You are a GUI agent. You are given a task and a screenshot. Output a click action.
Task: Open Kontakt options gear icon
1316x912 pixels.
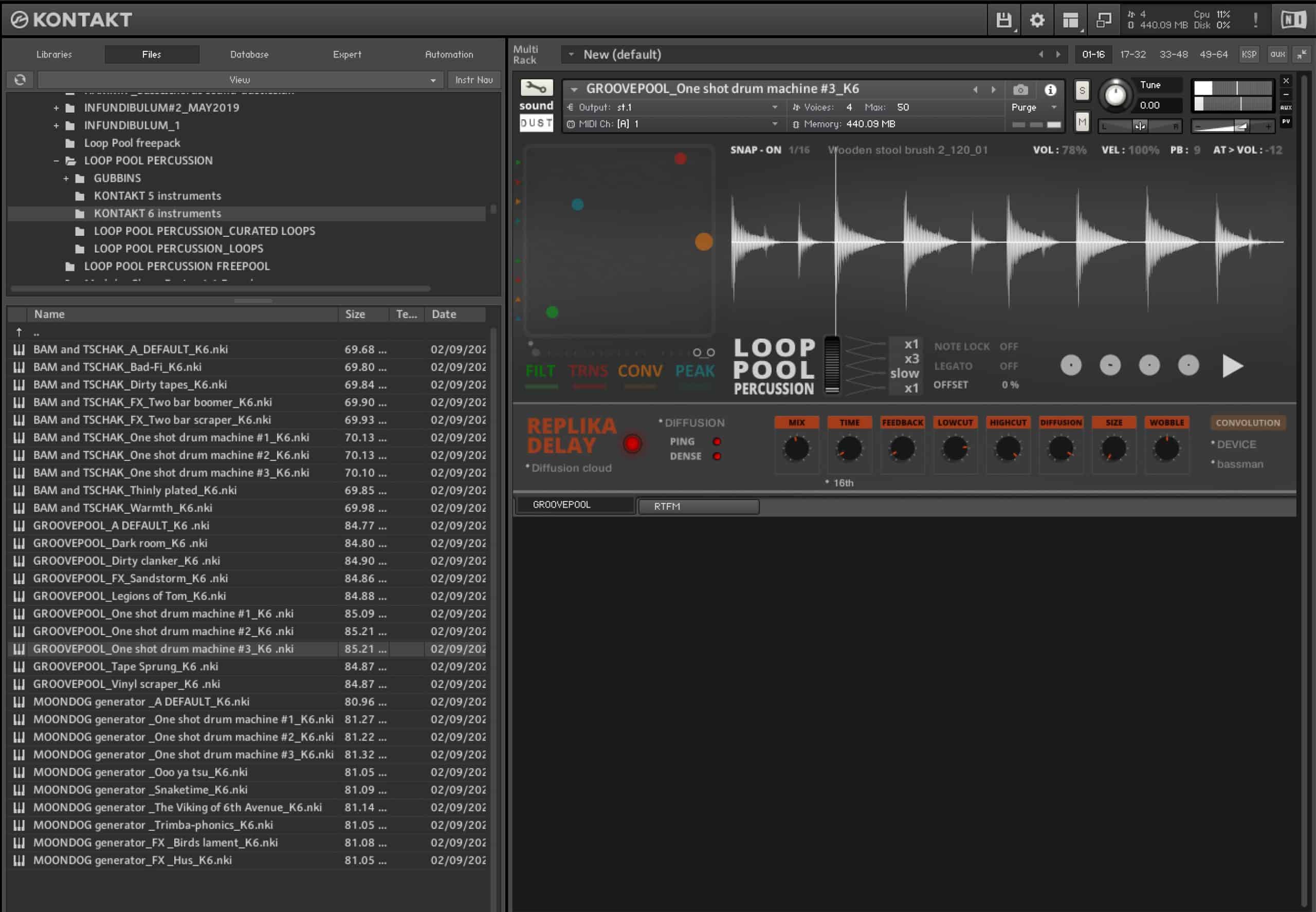(1037, 20)
